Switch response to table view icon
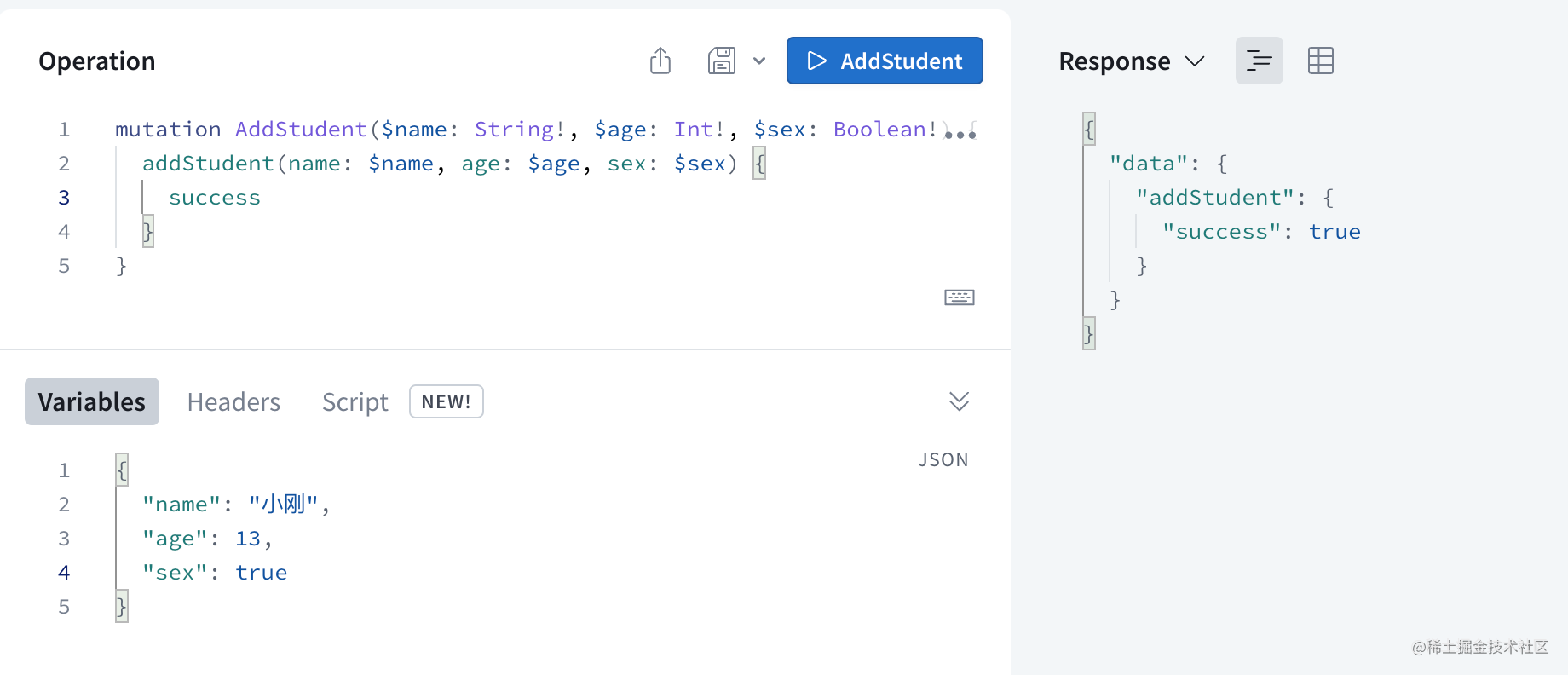 tap(1321, 61)
